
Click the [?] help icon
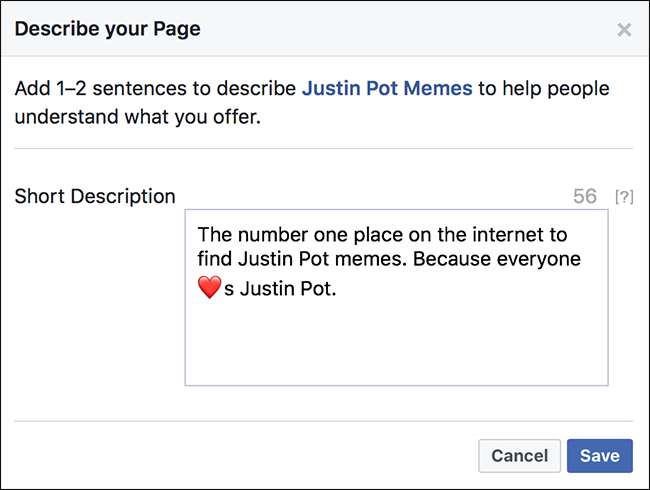point(624,197)
